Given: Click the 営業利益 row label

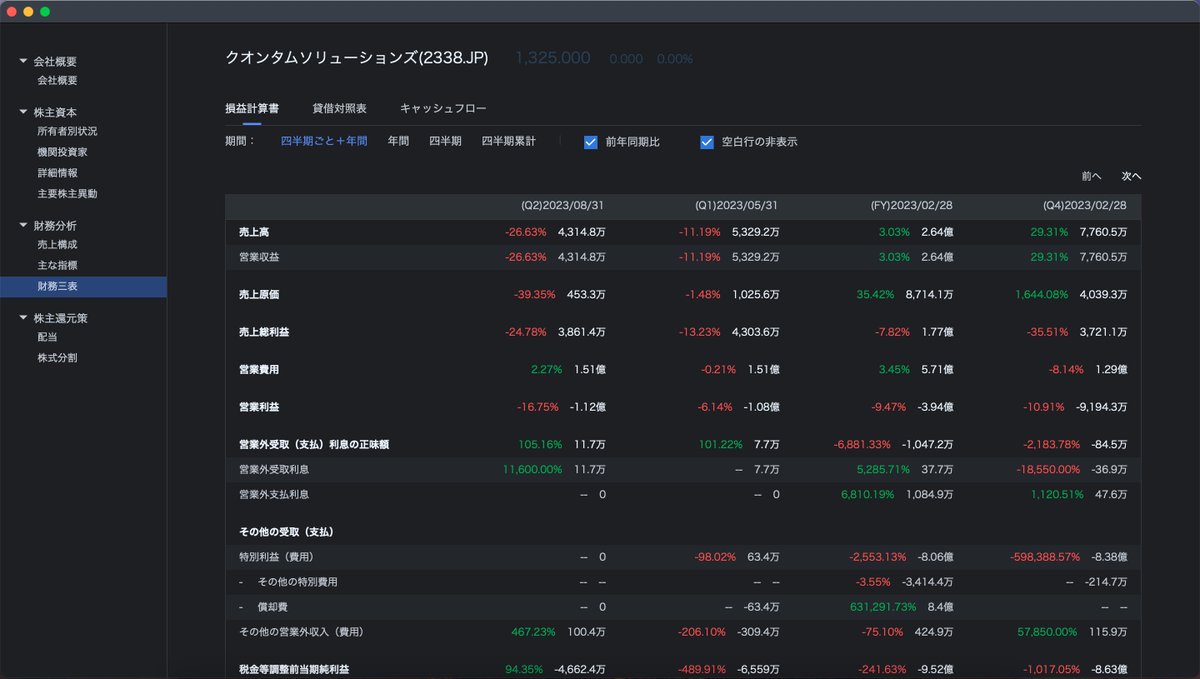Looking at the screenshot, I should 259,407.
